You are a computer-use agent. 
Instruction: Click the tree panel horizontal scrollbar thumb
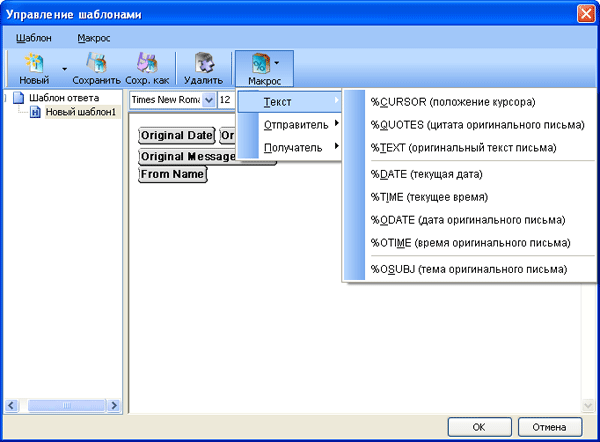click(x=66, y=405)
